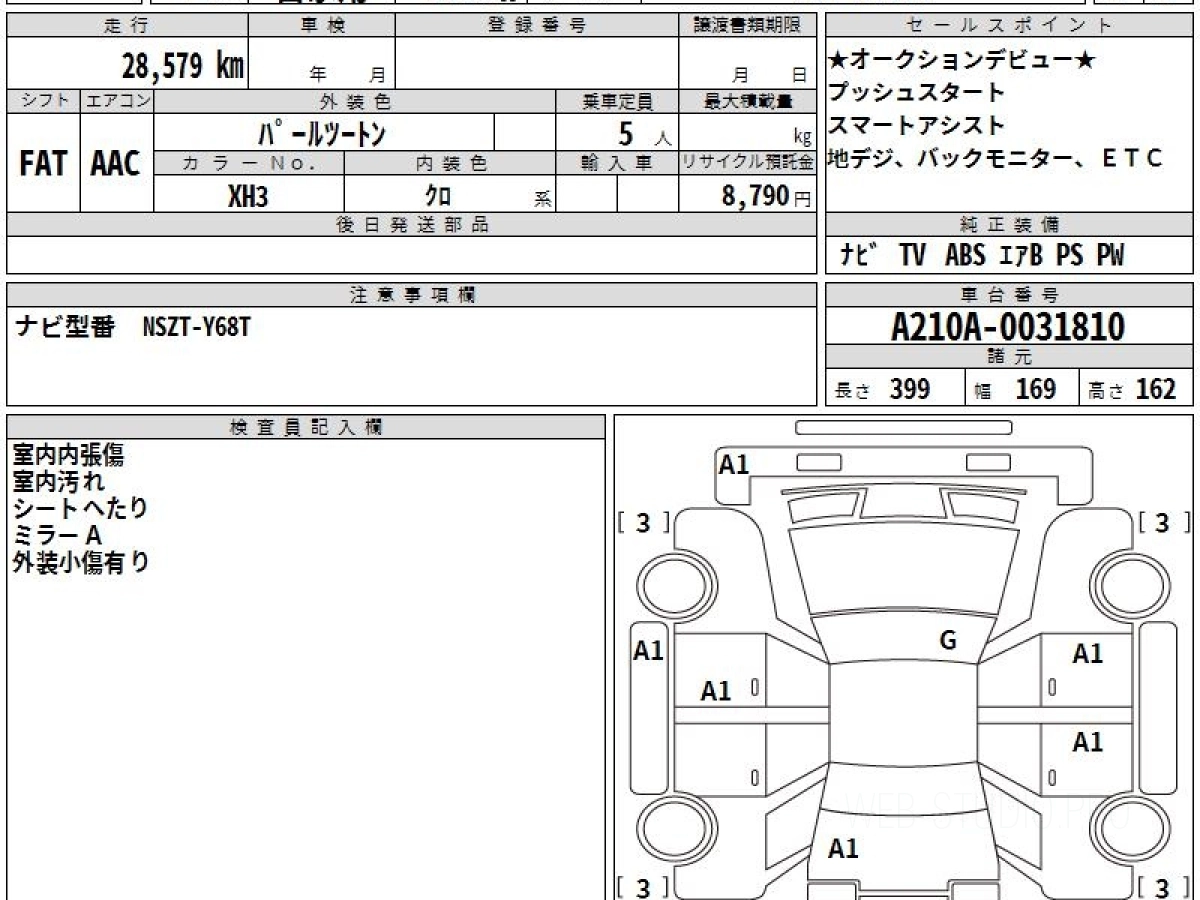
Task: Click the 最大積載量 header
Action: point(747,101)
